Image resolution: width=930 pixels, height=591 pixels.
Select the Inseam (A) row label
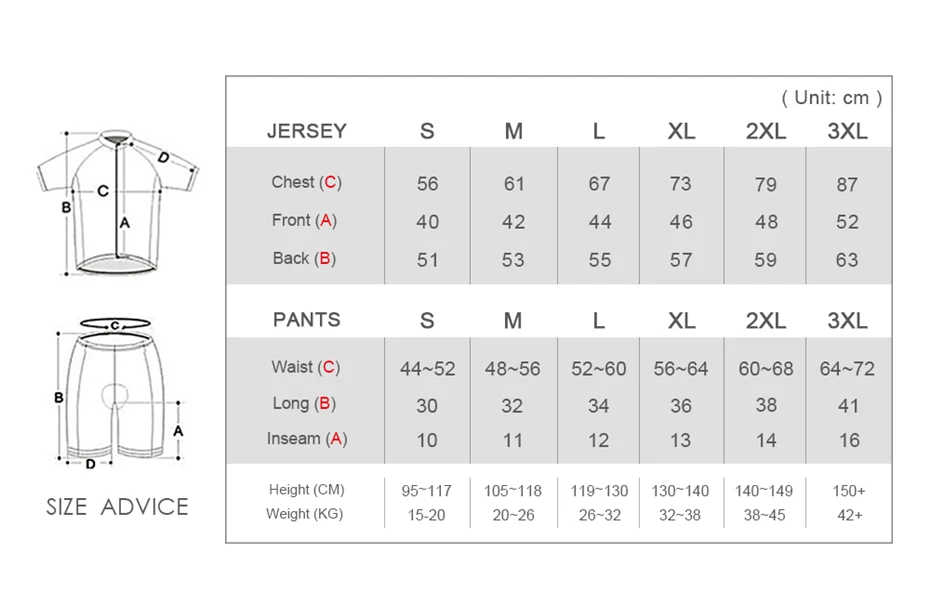click(307, 438)
